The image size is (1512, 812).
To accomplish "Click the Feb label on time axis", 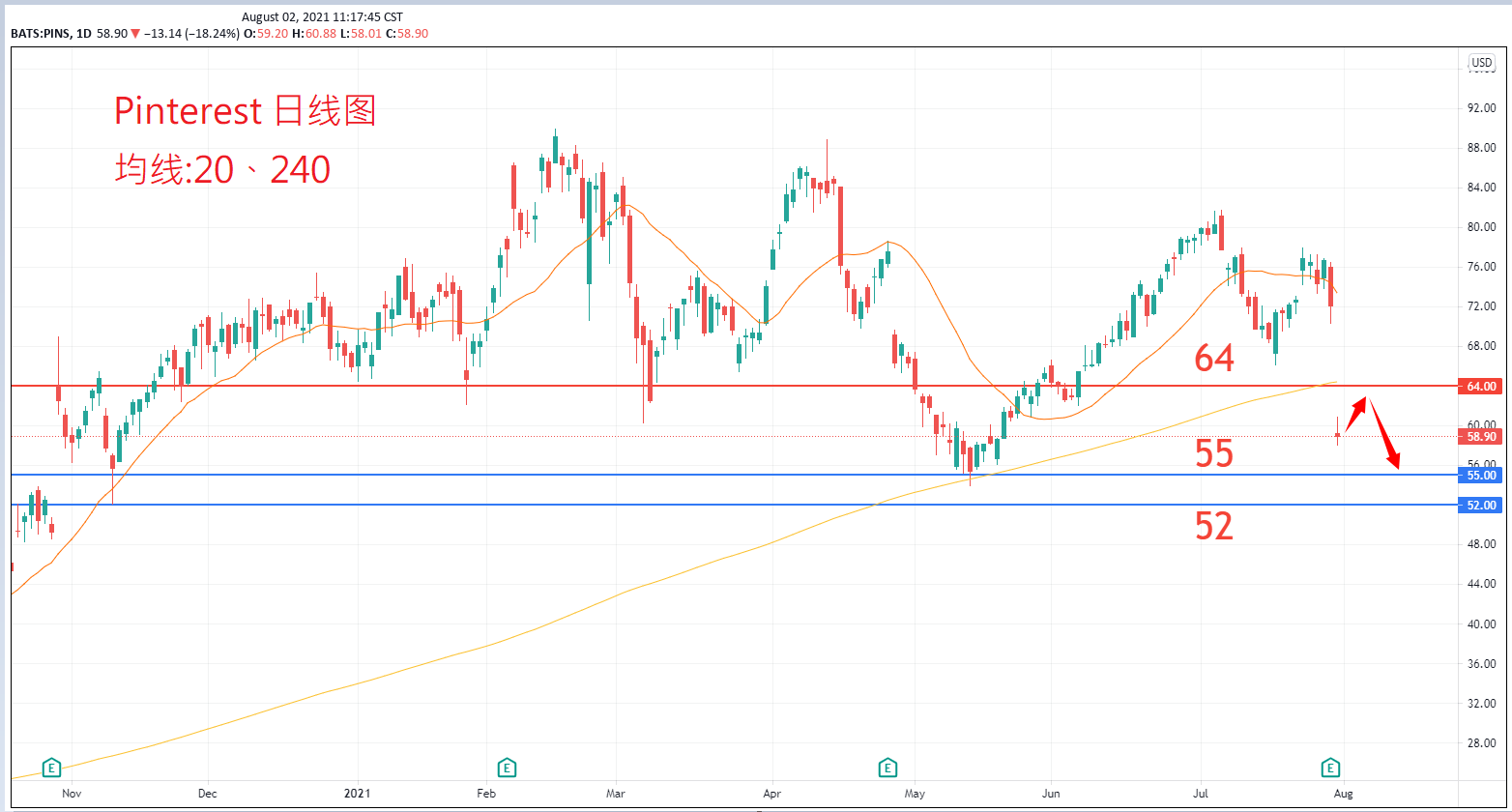I will (486, 793).
